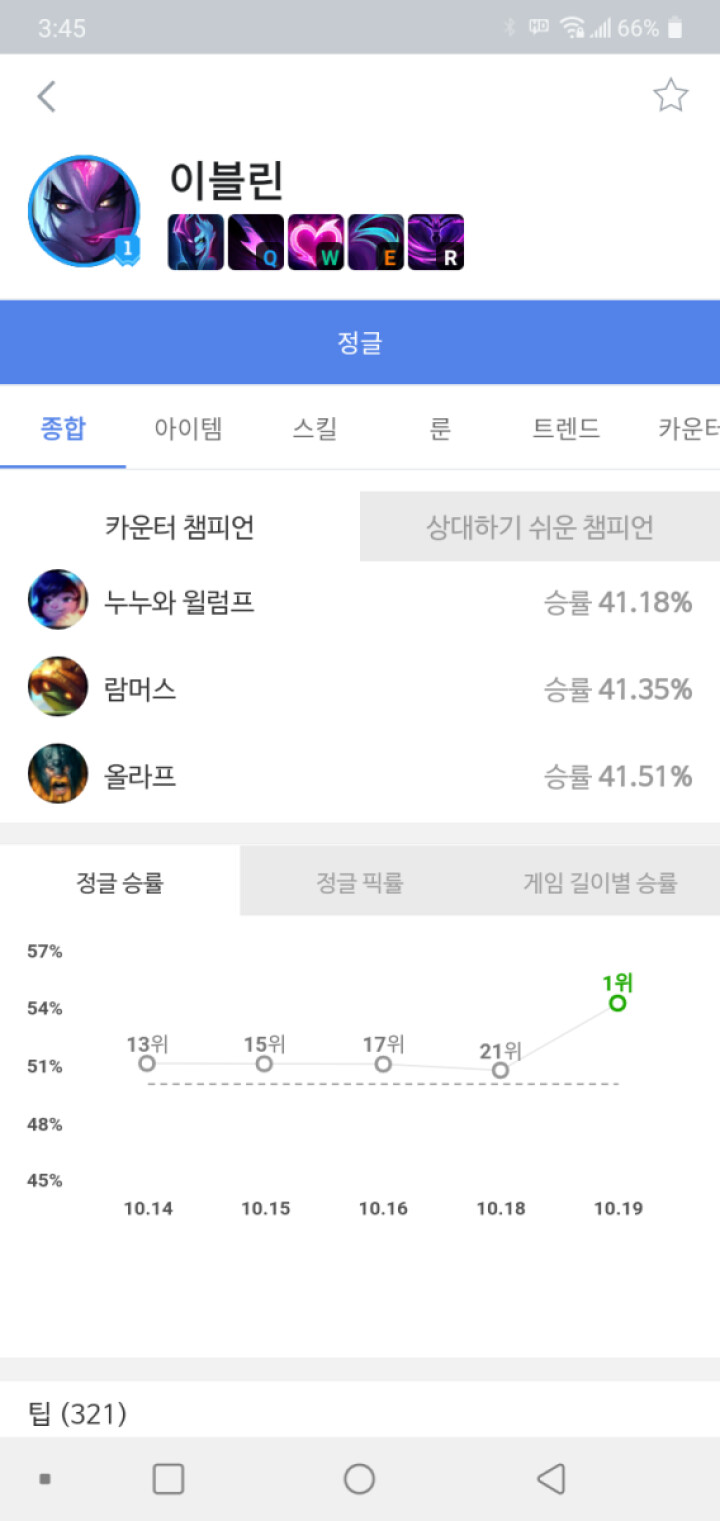Tap Evelynn's passive skill icon

tap(196, 242)
